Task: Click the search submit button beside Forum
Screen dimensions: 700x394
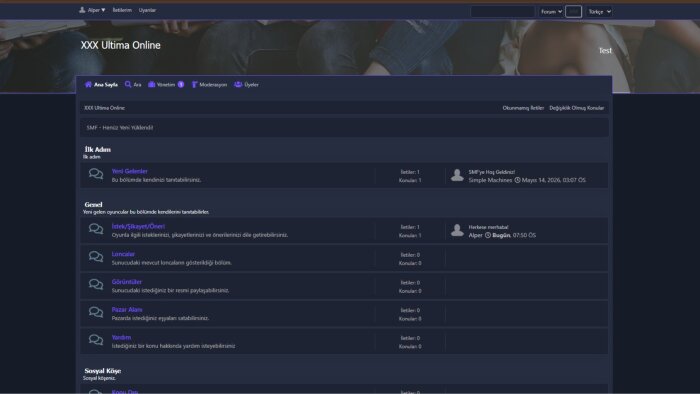Action: coord(573,11)
